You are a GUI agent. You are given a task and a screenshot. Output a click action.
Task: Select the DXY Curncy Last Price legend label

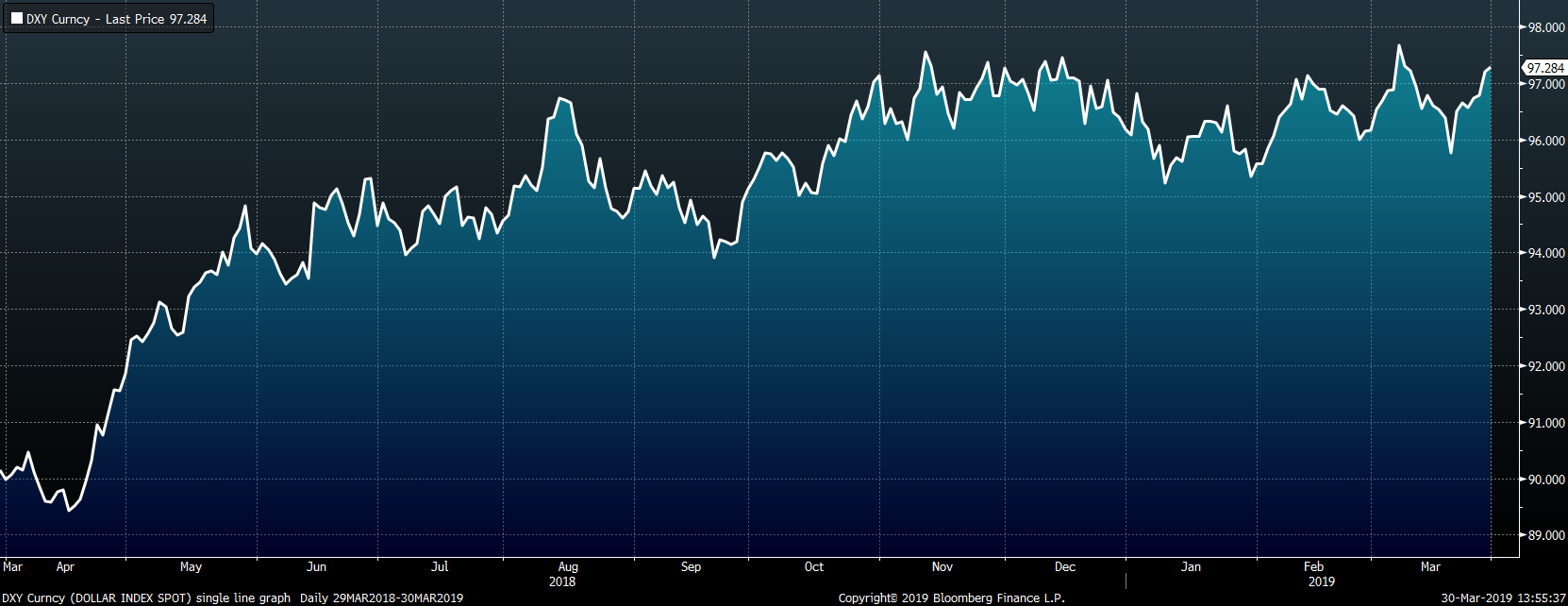(x=116, y=19)
